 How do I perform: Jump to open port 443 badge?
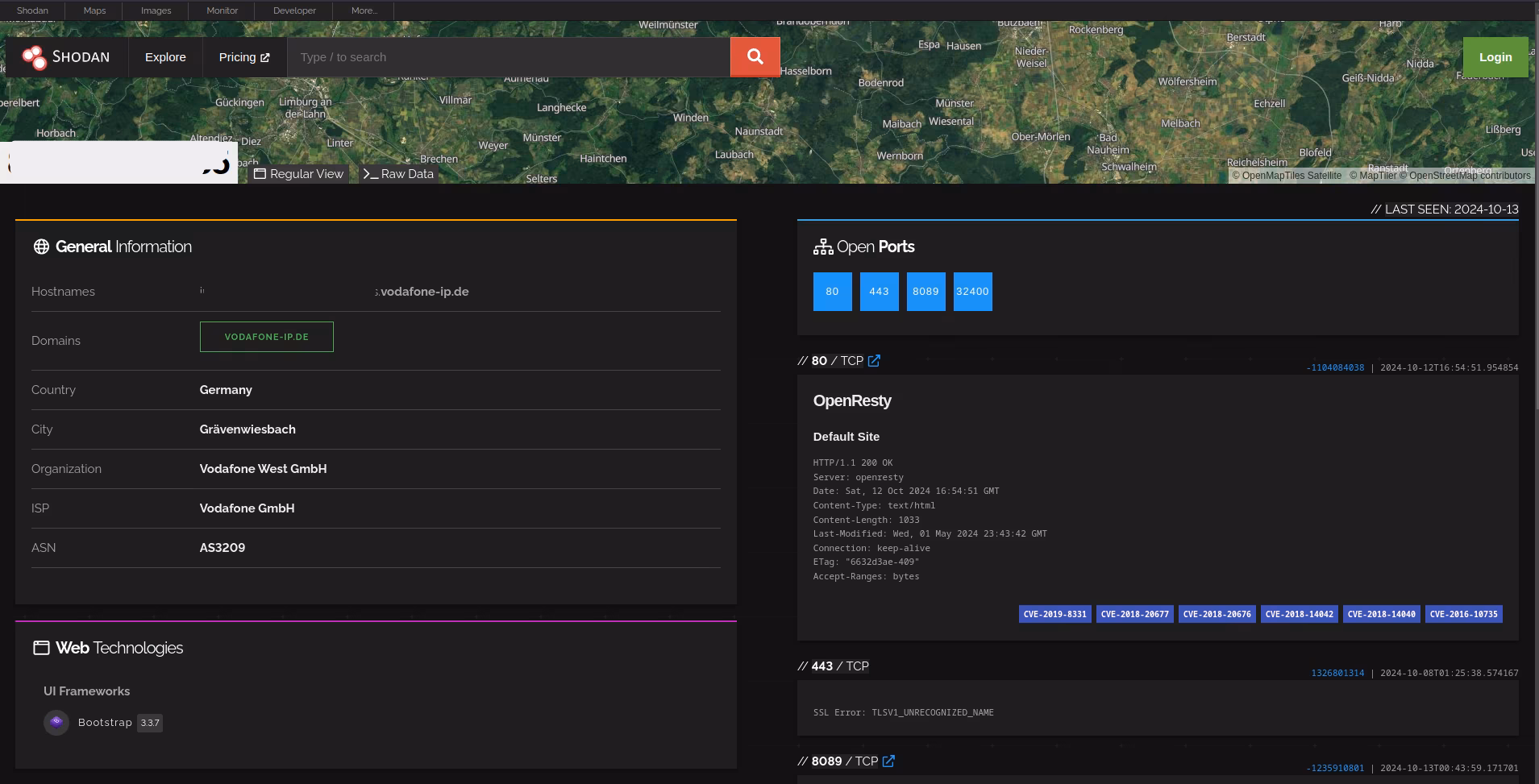(x=879, y=292)
